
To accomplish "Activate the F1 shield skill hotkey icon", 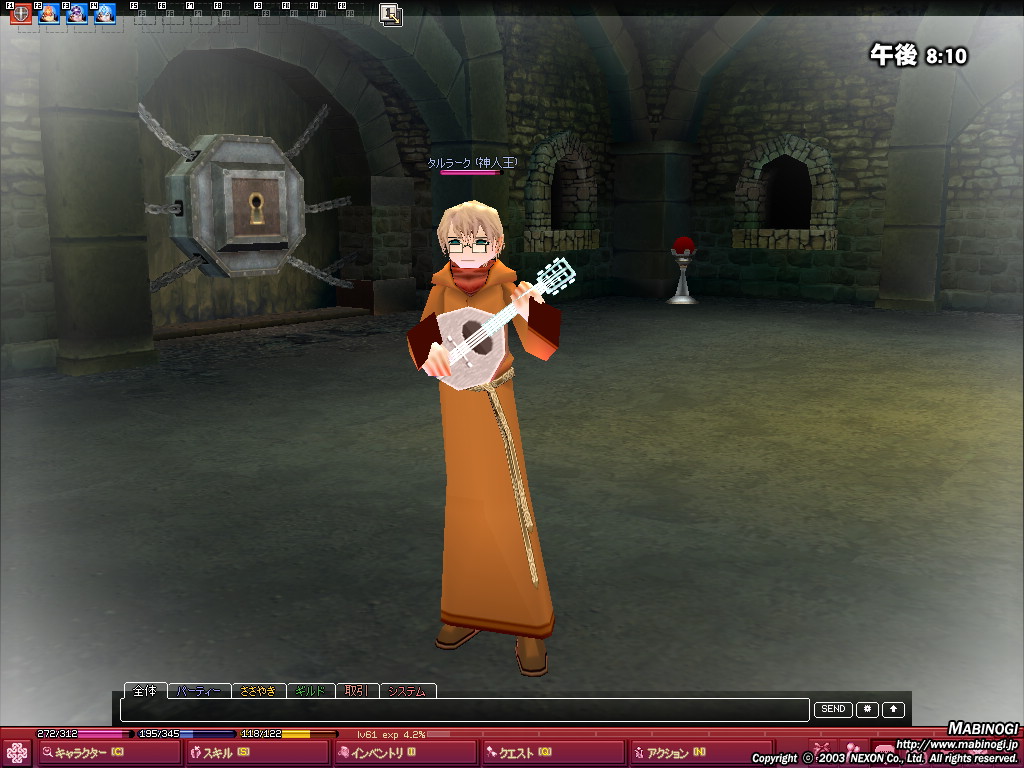I will coord(20,14).
